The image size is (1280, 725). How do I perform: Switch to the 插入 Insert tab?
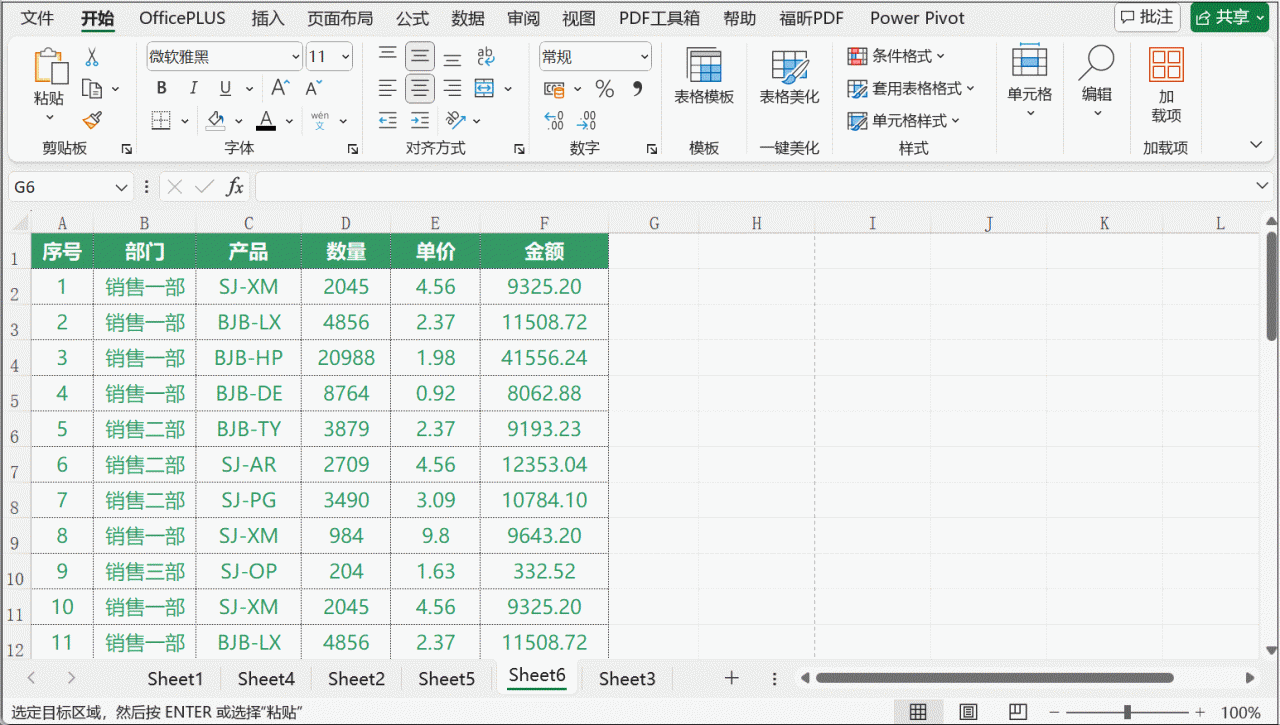(x=268, y=18)
